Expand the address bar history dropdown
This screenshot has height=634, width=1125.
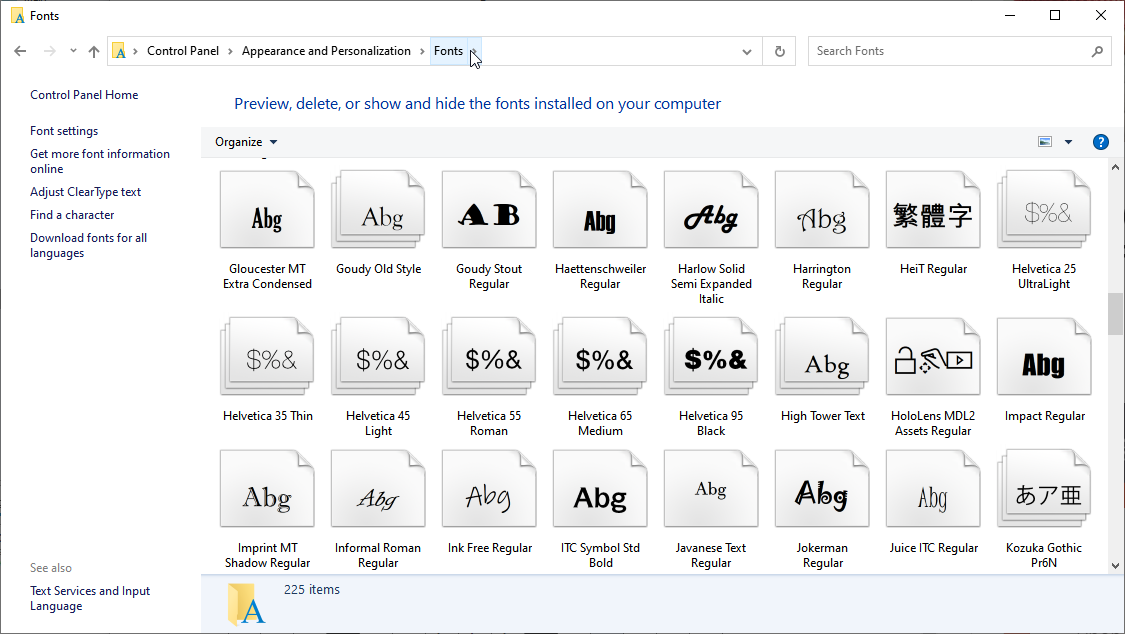tap(747, 51)
